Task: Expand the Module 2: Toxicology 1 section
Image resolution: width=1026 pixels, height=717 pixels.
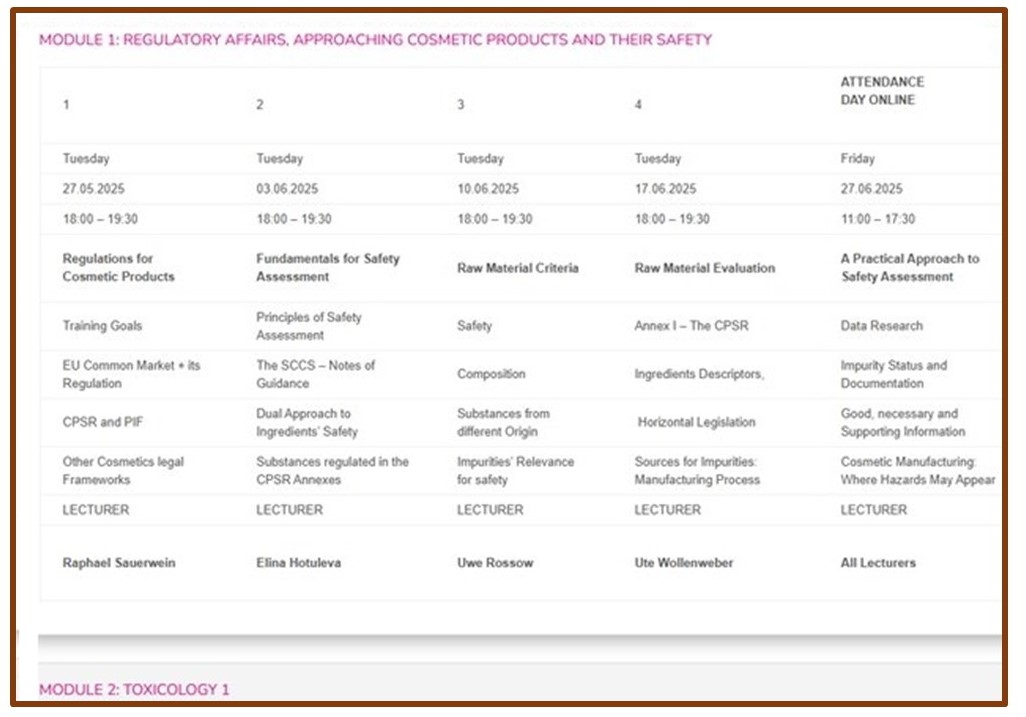Action: (134, 689)
